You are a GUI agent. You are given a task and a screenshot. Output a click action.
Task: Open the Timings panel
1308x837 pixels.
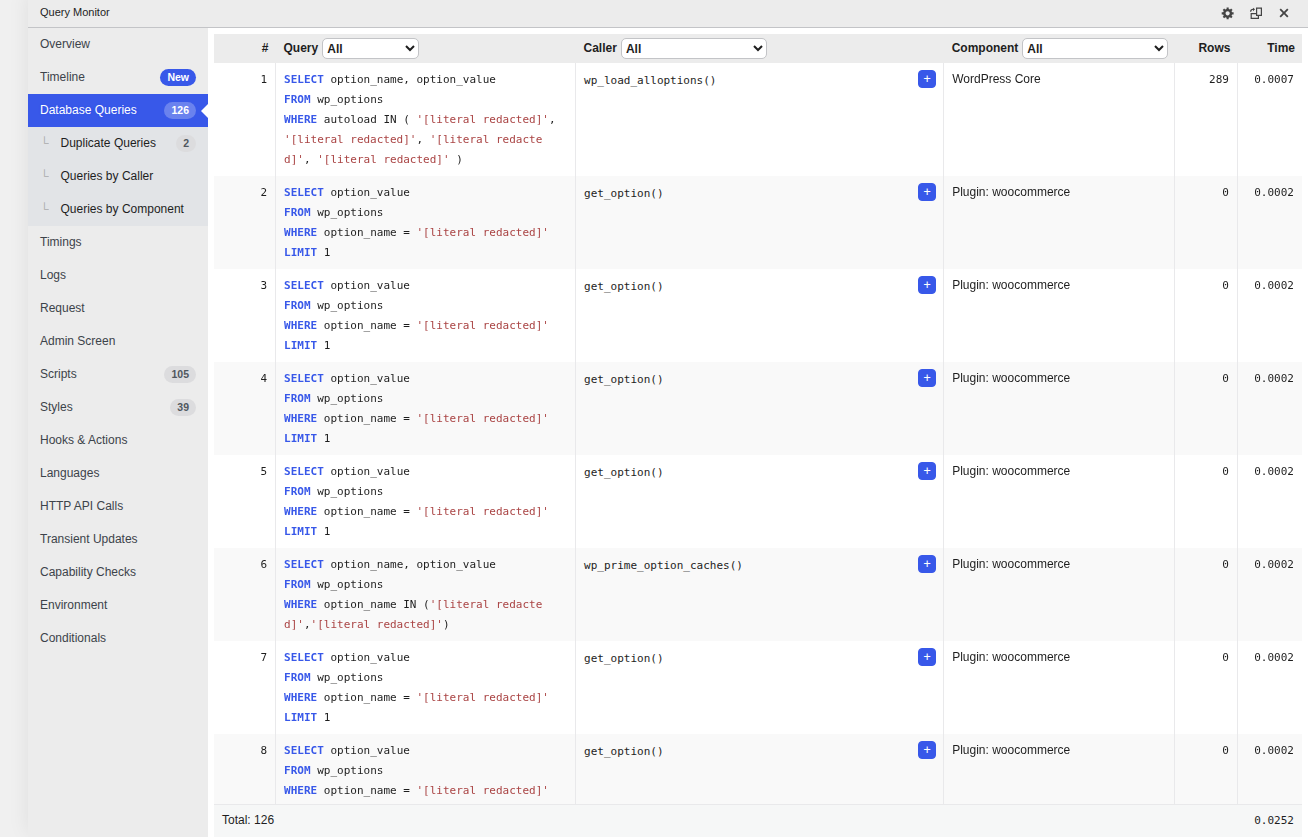tap(118, 242)
